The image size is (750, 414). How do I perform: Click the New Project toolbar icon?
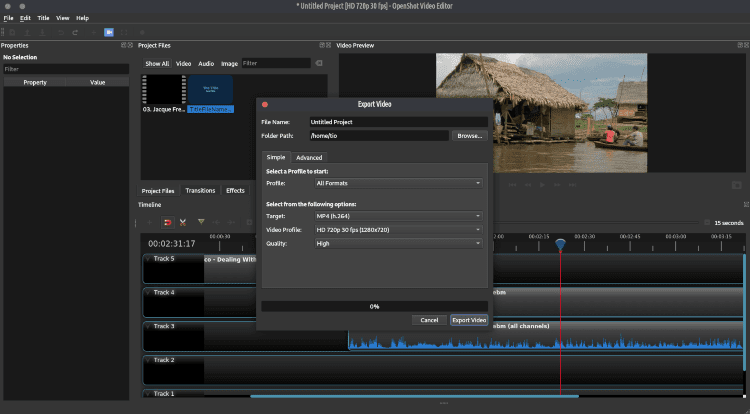point(12,33)
